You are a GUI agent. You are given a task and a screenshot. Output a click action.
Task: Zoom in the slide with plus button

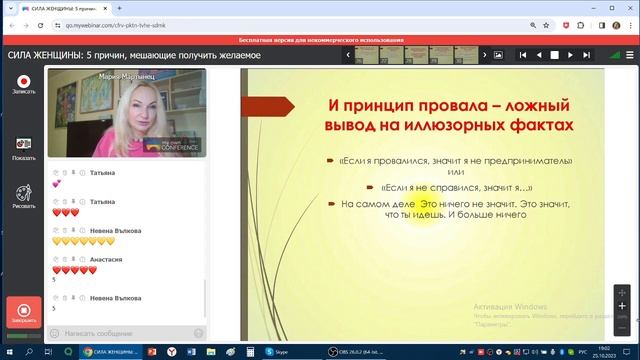(x=622, y=306)
